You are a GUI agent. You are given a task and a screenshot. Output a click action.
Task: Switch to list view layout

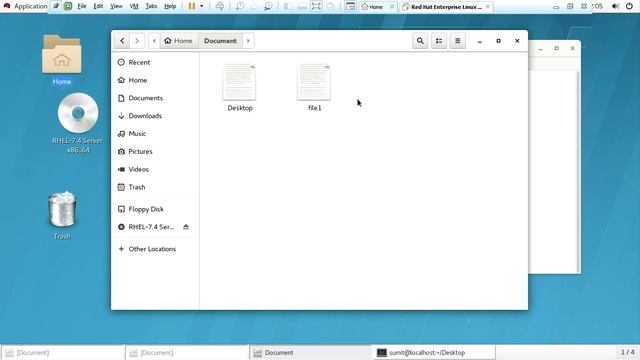pos(439,41)
